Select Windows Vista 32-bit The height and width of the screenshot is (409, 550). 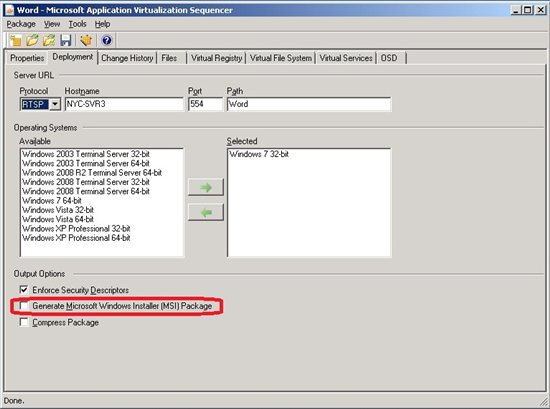coord(58,210)
